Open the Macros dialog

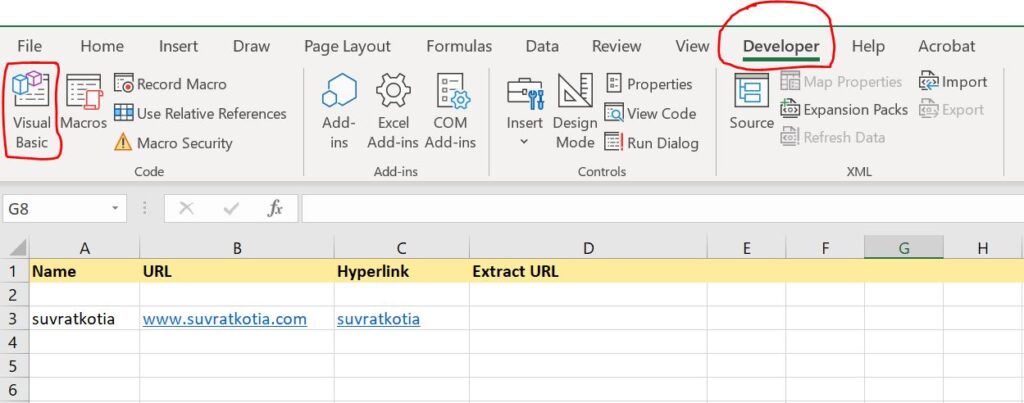click(84, 101)
